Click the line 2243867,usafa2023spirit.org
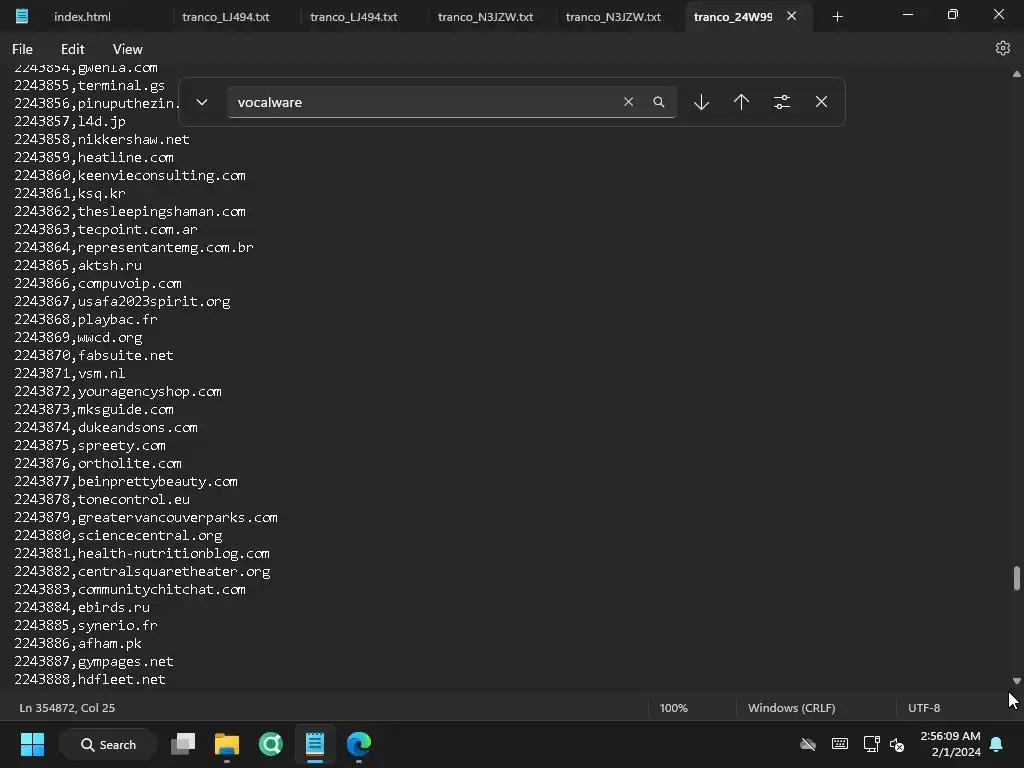The image size is (1024, 768). point(122,301)
